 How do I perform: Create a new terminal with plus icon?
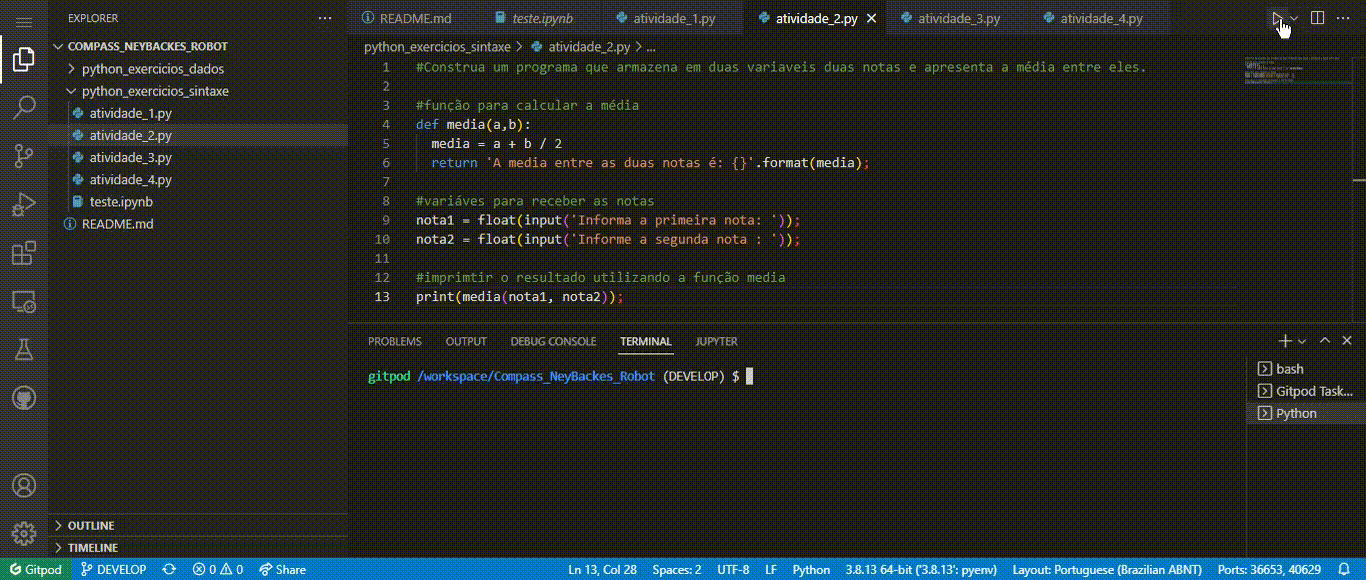(x=1285, y=341)
